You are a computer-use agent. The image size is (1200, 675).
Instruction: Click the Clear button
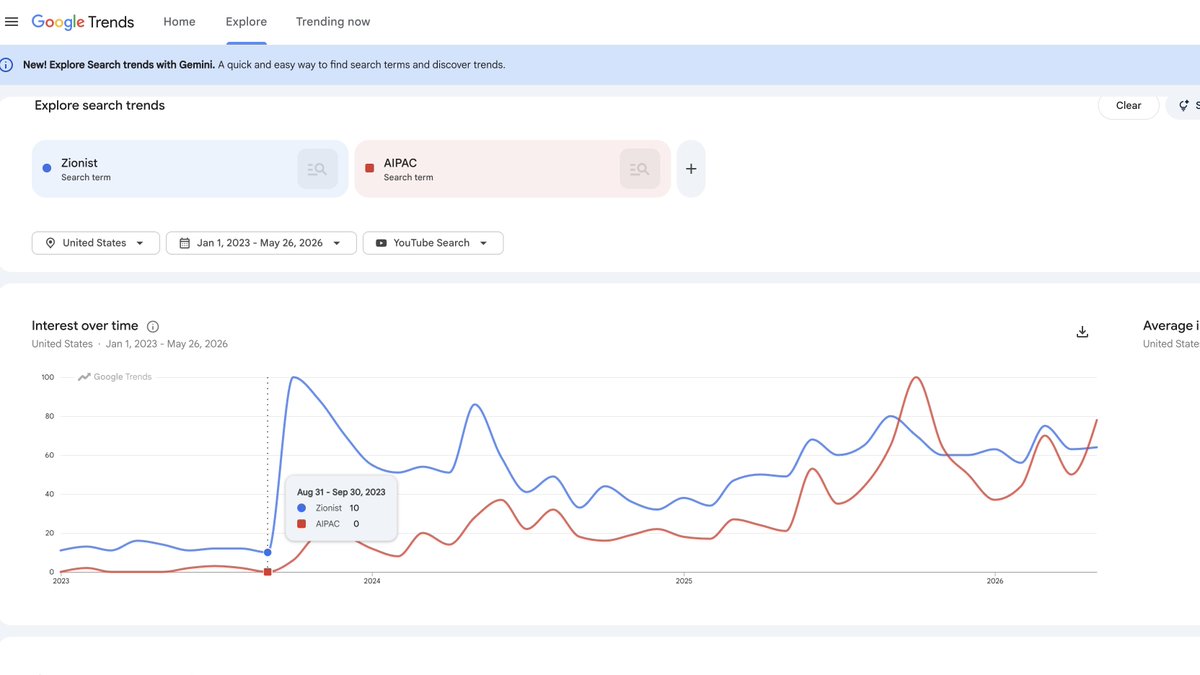1129,105
